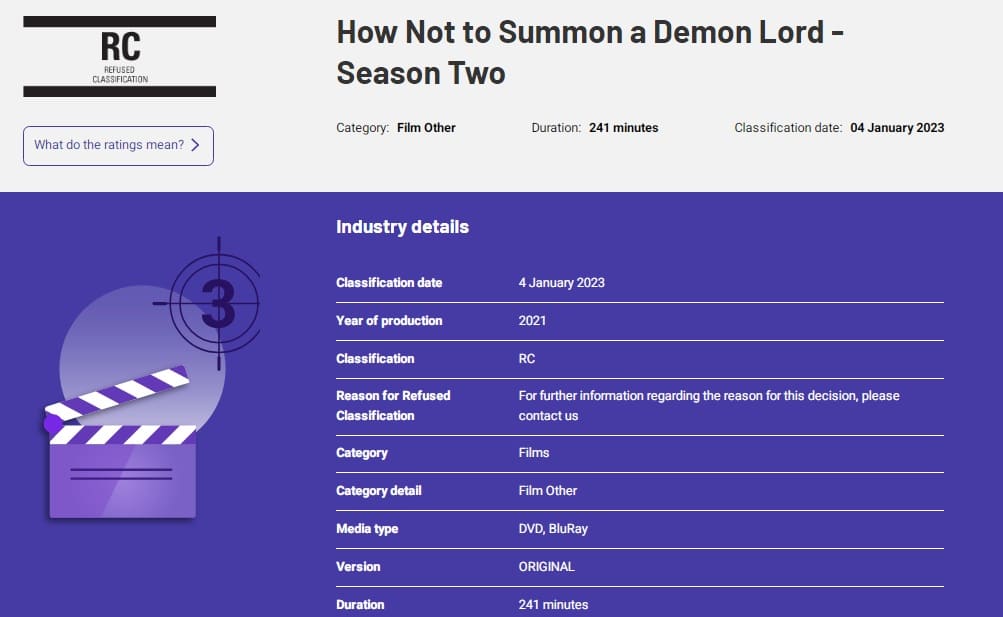This screenshot has width=1003, height=617.
Task: Click the '4 January 2023' table value
Action: [561, 283]
